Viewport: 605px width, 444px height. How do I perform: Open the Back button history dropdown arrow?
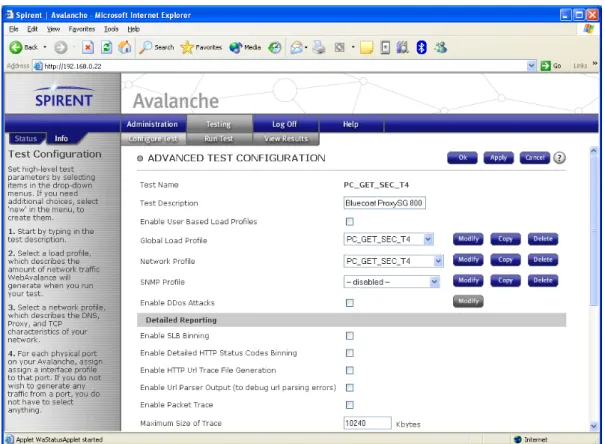(45, 47)
